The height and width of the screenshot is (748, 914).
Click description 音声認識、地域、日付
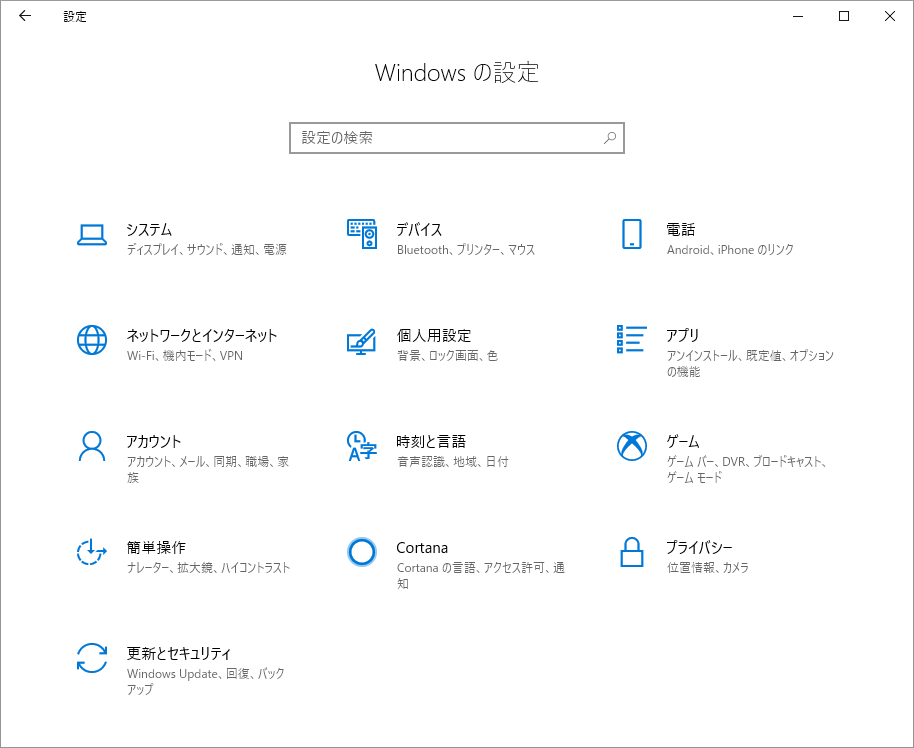click(453, 462)
